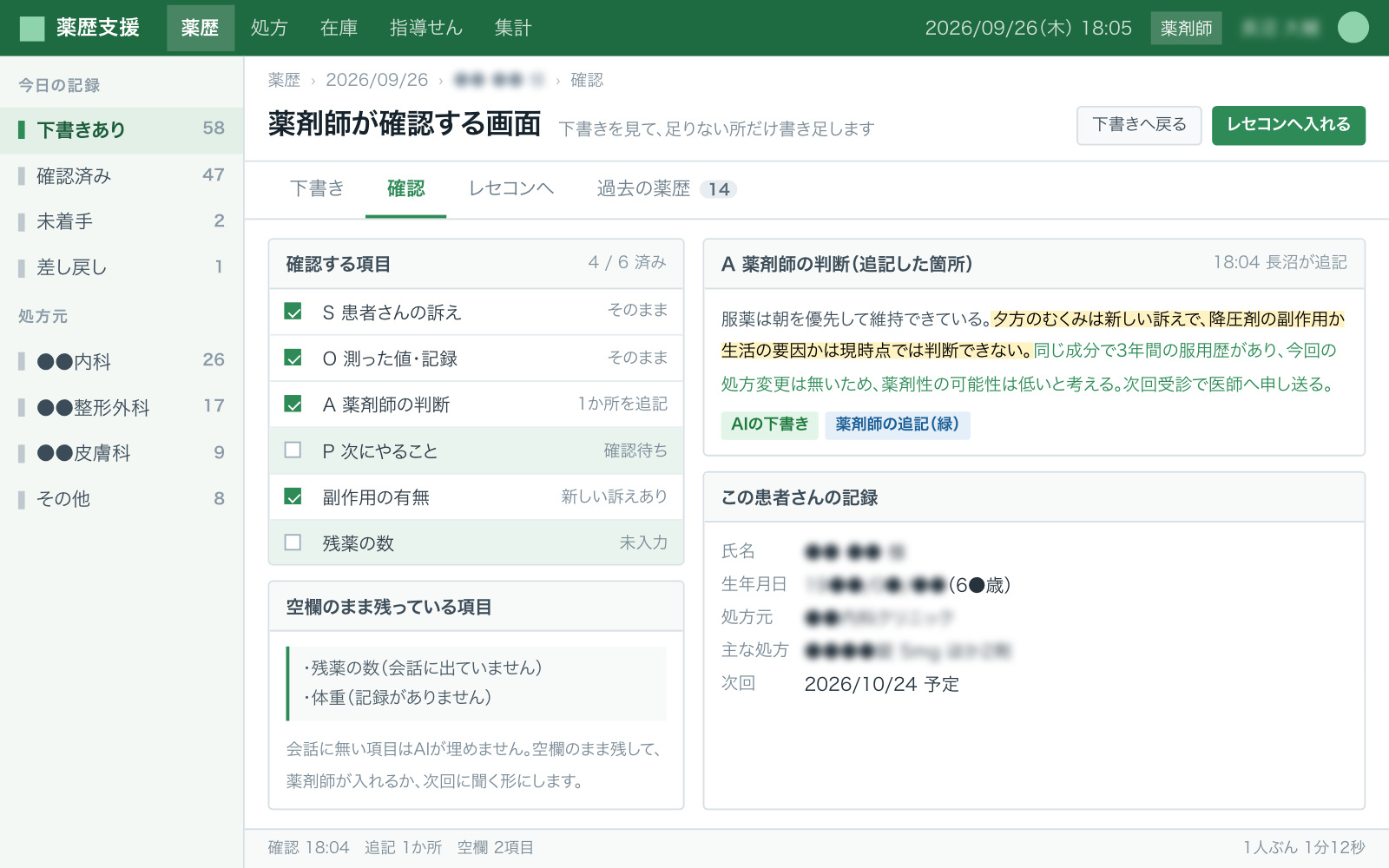Uncheck the 副作用の有無 checkbox
1389x868 pixels.
click(293, 496)
